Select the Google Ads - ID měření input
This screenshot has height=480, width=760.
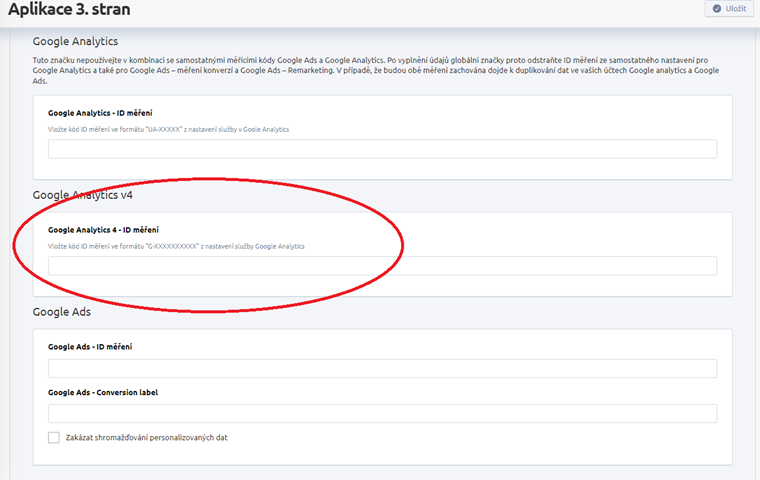(382, 368)
